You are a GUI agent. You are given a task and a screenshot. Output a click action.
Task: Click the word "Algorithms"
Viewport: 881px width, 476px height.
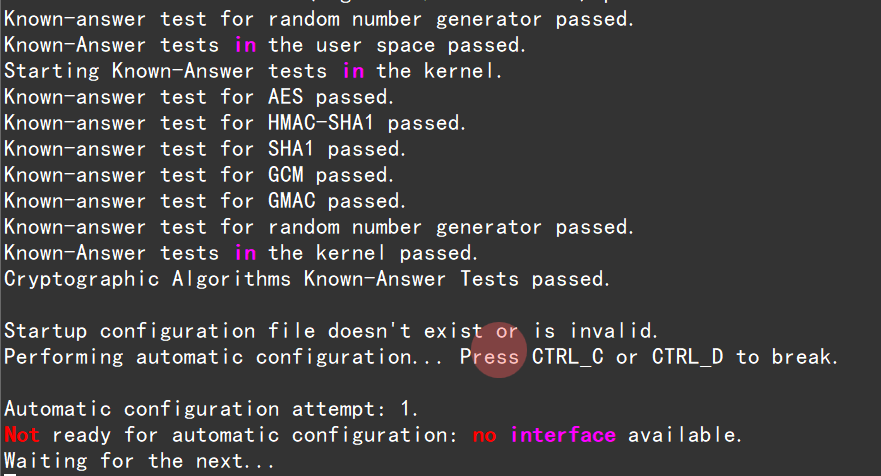coord(226,279)
